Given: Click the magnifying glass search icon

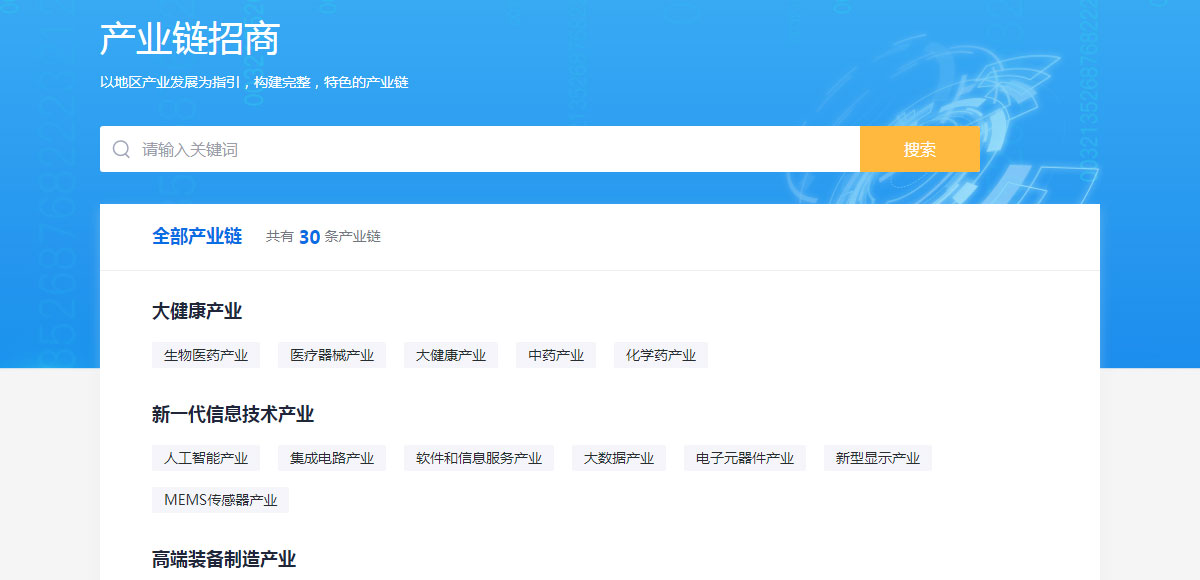Looking at the screenshot, I should 121,147.
